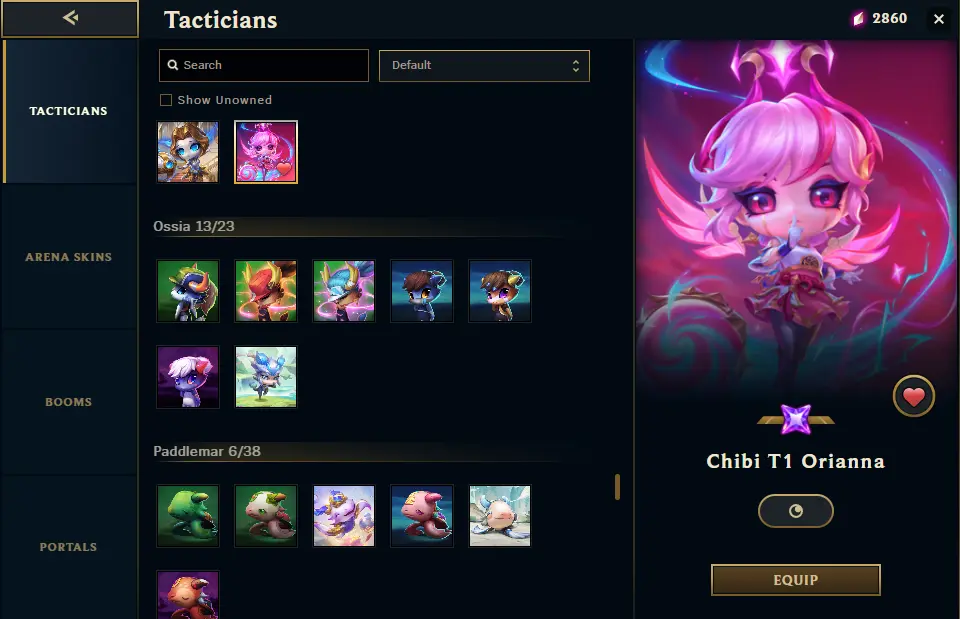
Task: Click the Paddlemar 6/38 section header
Action: (x=207, y=451)
